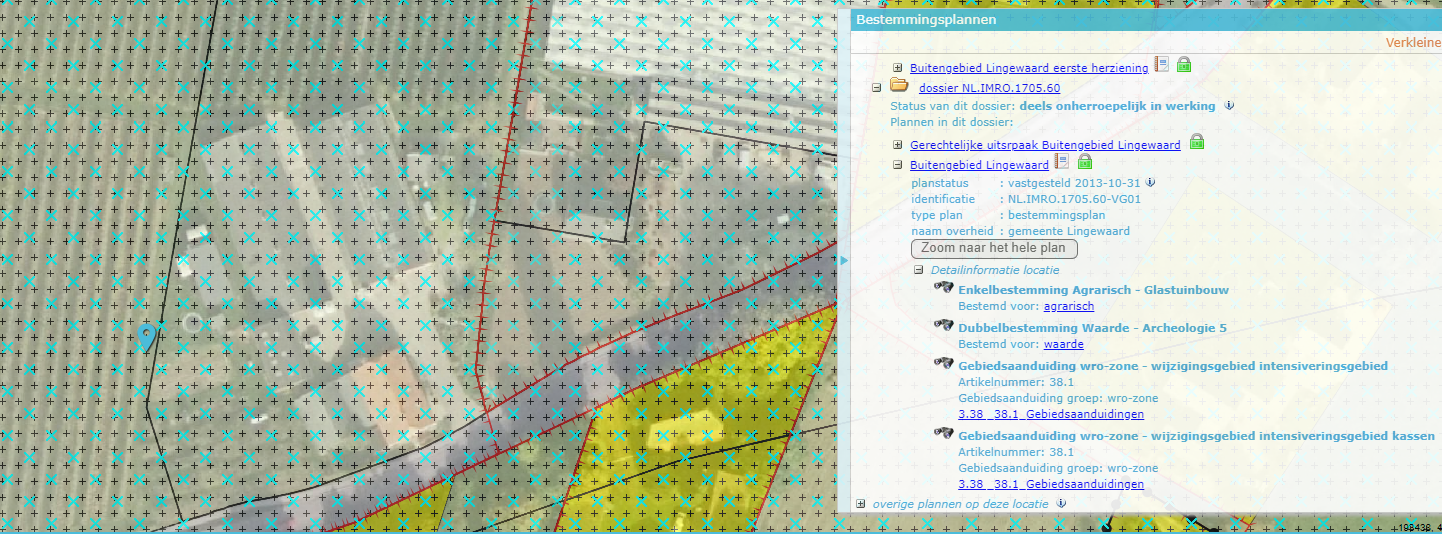The width and height of the screenshot is (1442, 534).
Task: Collapse side panel using small arrow handle
Action: point(844,260)
